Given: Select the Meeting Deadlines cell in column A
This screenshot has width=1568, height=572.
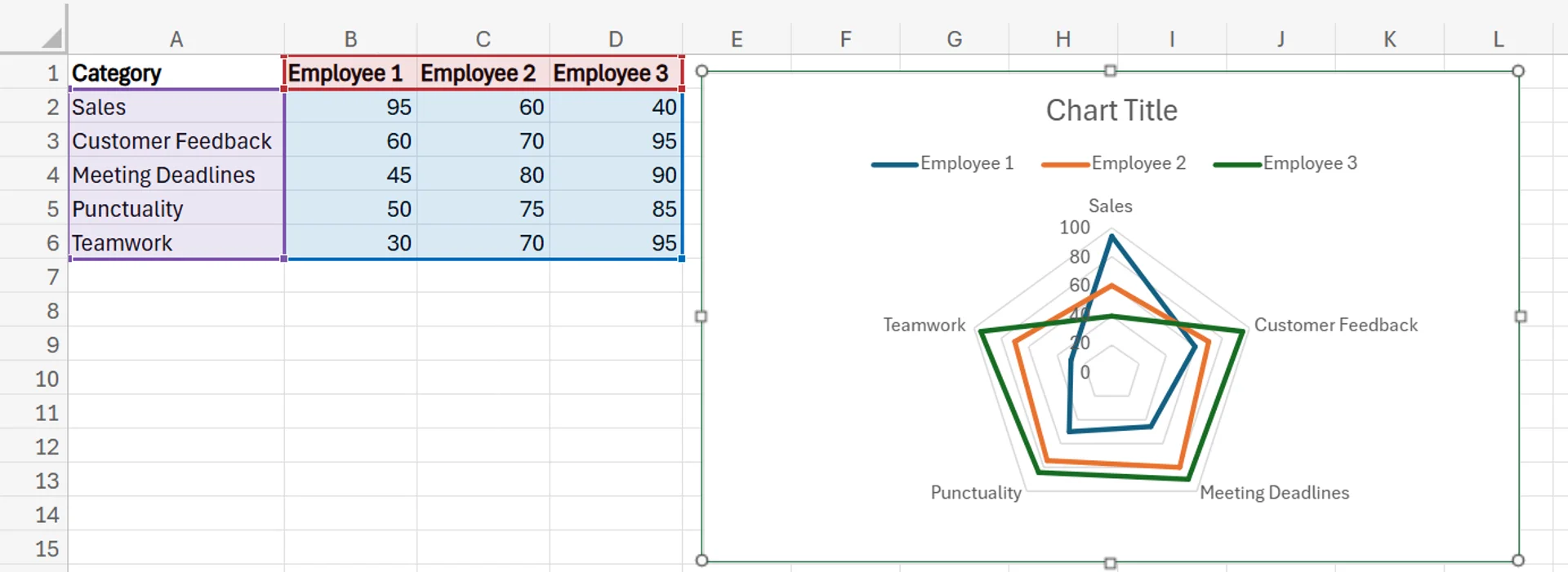Looking at the screenshot, I should click(x=176, y=175).
